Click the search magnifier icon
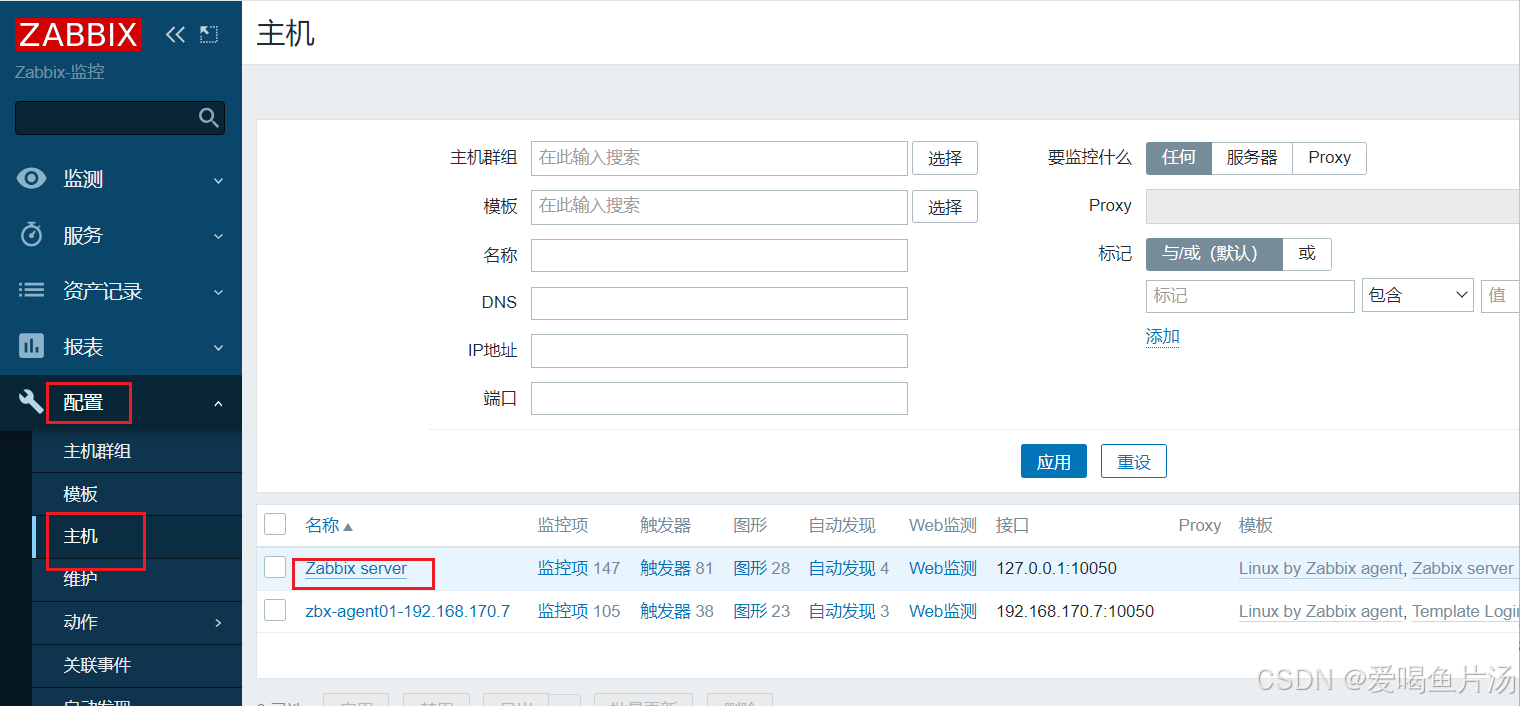Viewport: 1520px width, 706px height. pyautogui.click(x=208, y=118)
